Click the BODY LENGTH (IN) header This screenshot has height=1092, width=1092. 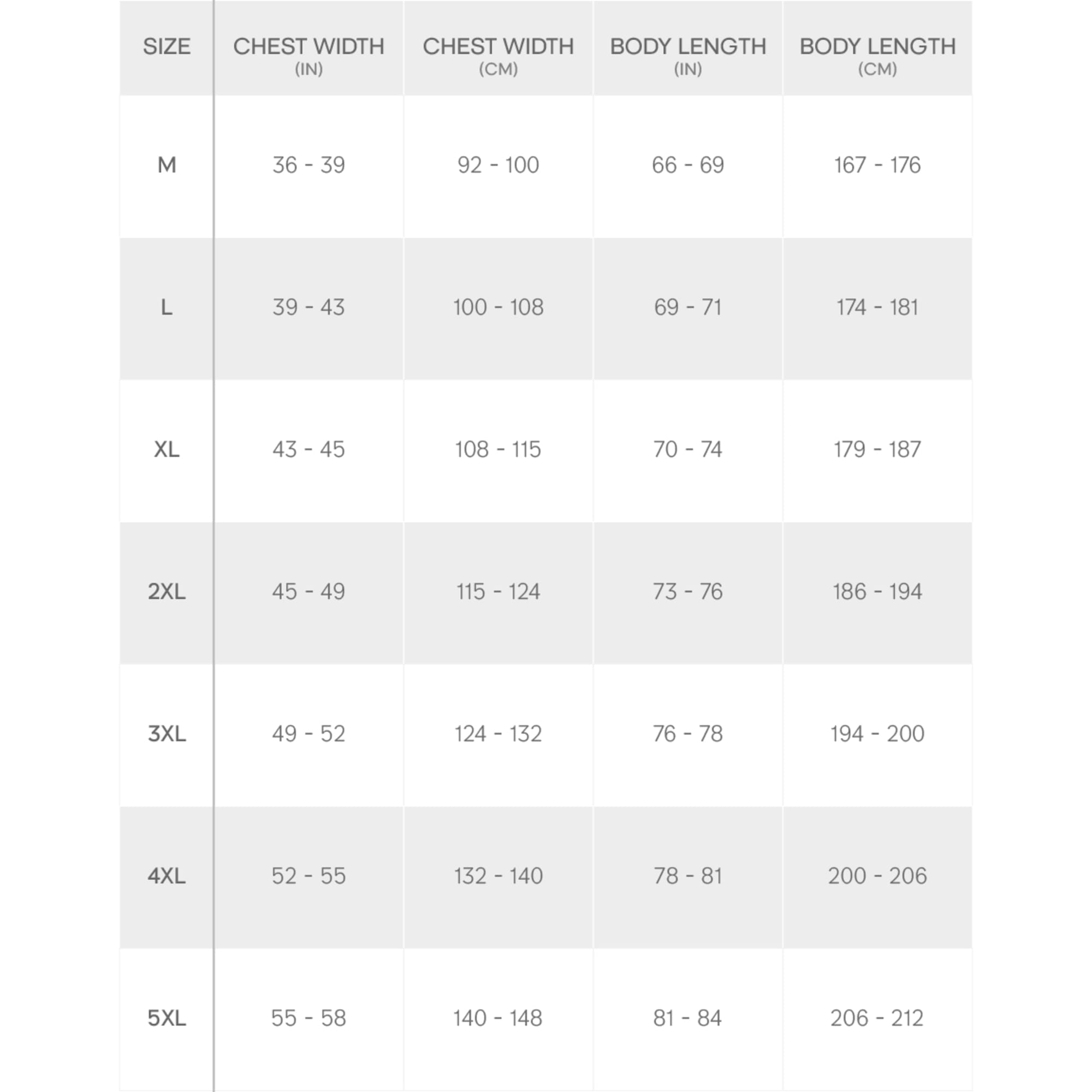688,54
